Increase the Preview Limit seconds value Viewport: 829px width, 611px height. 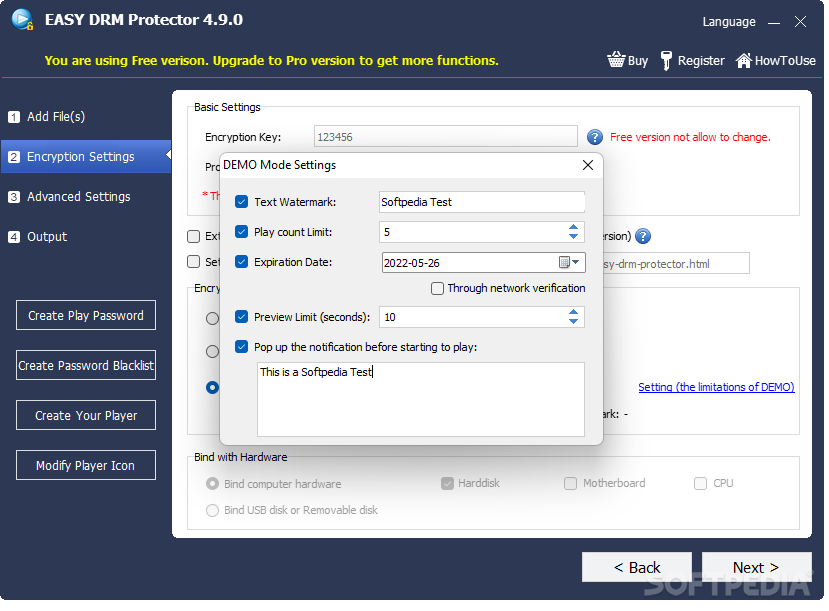click(x=573, y=312)
